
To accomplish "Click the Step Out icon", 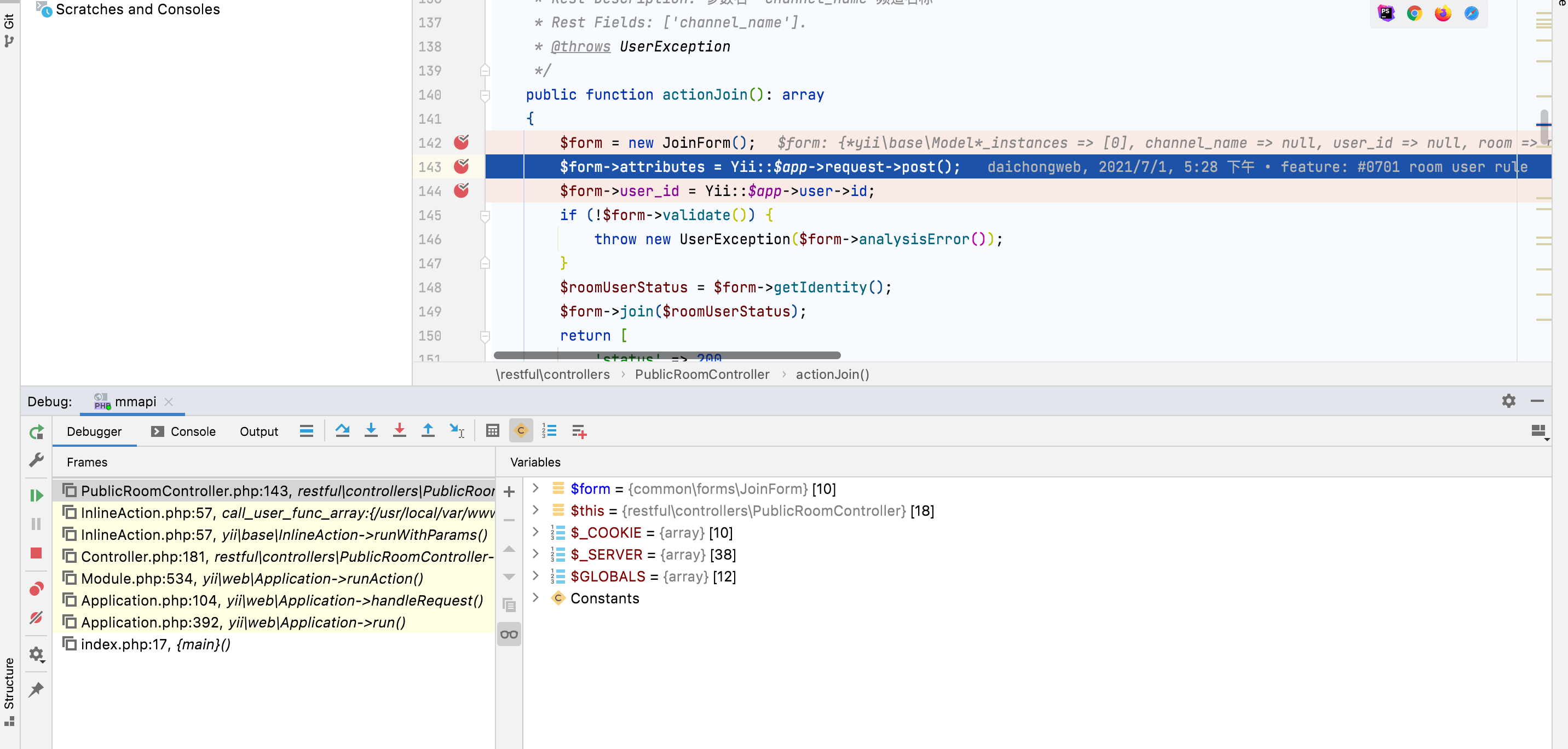I will pos(428,431).
